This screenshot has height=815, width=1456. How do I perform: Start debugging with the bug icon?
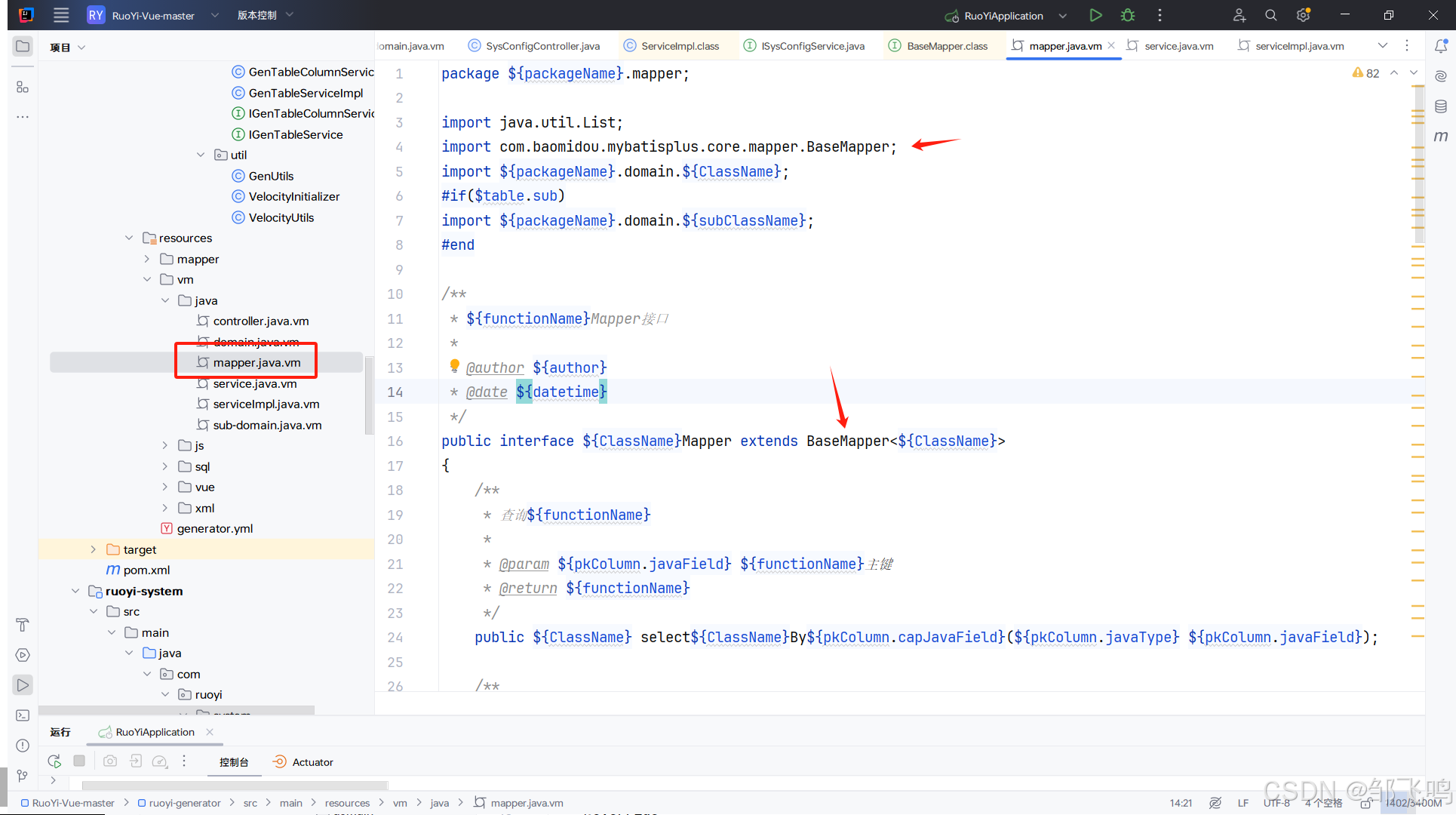tap(1128, 15)
